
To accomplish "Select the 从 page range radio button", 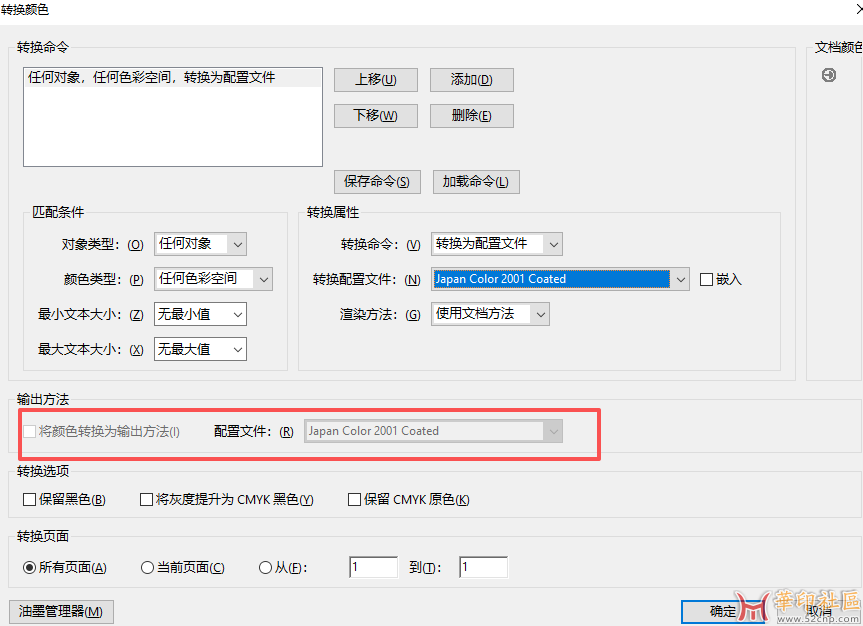I will coord(265,568).
